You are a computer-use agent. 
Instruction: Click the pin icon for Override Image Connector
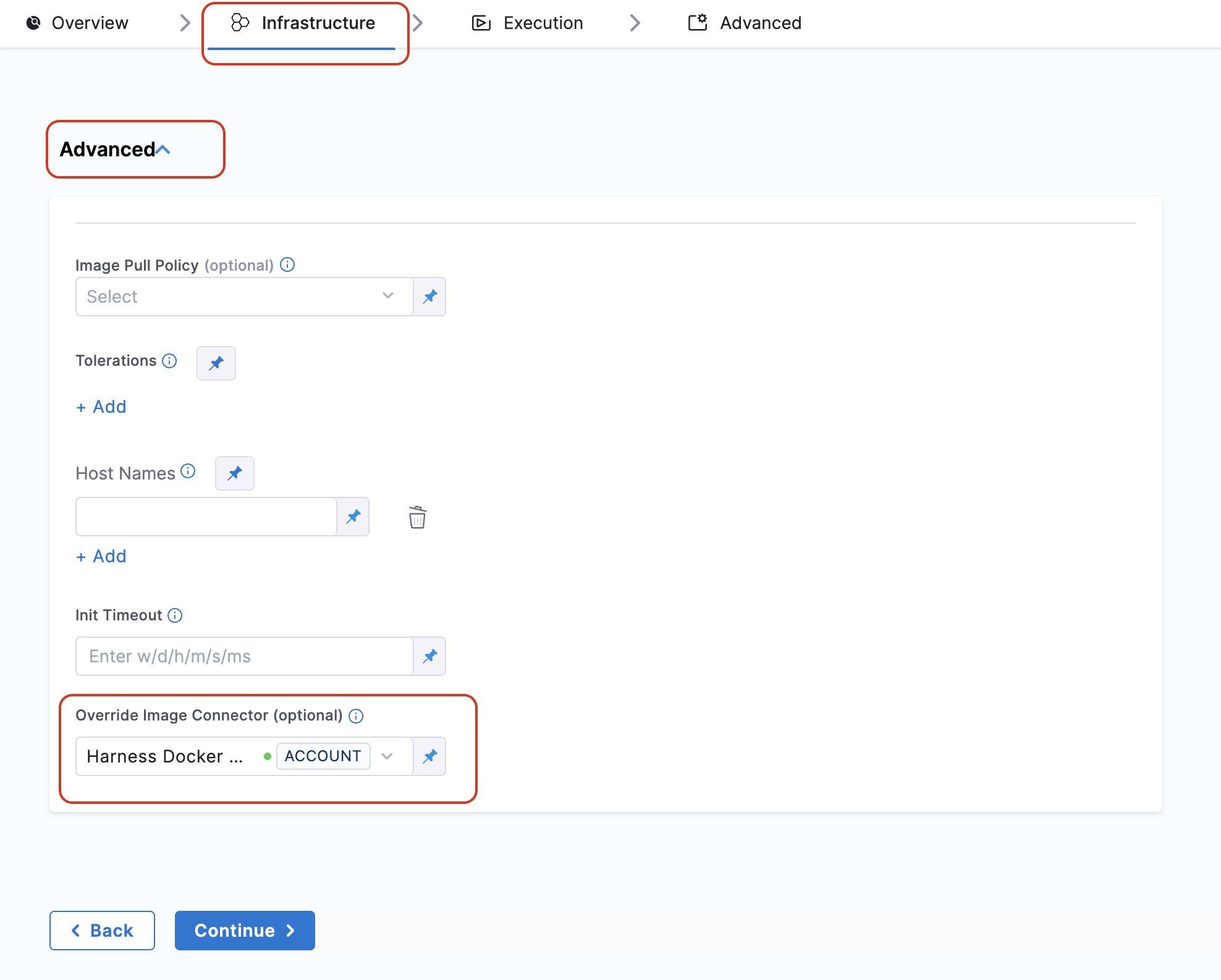tap(429, 756)
